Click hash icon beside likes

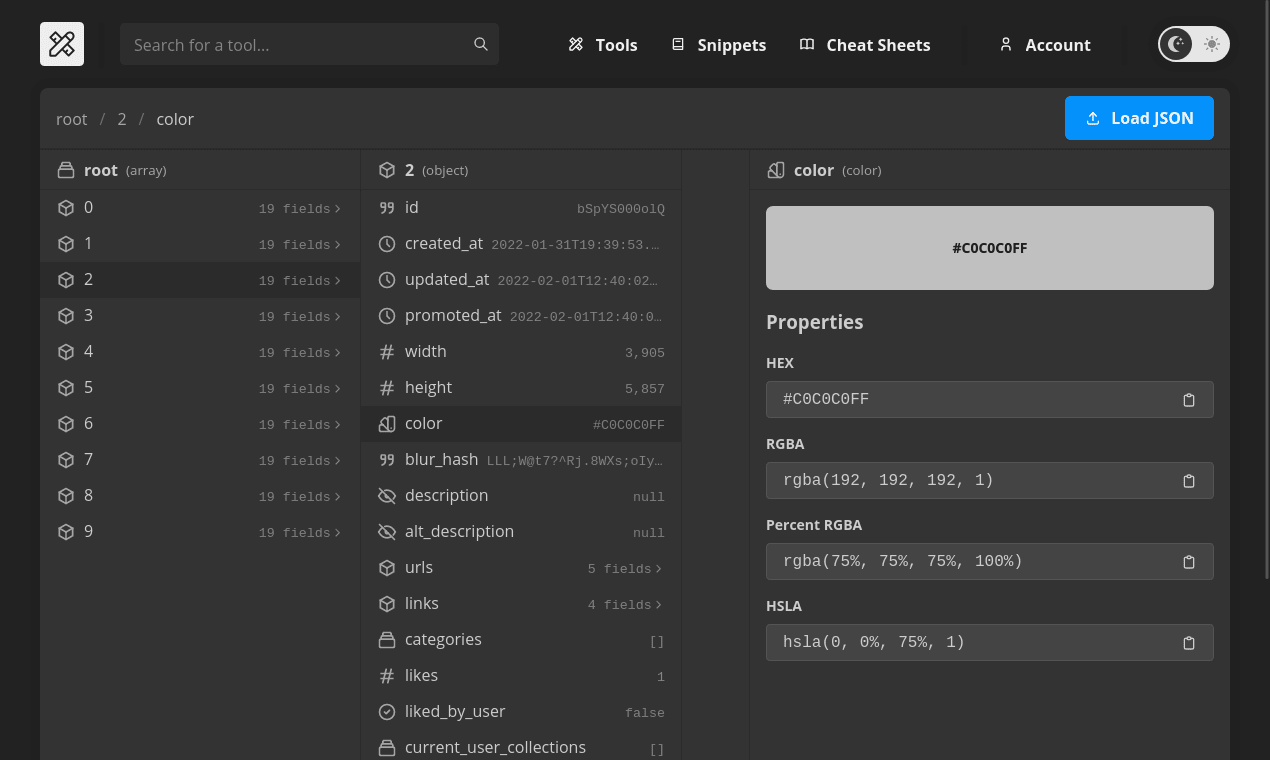pyautogui.click(x=387, y=676)
